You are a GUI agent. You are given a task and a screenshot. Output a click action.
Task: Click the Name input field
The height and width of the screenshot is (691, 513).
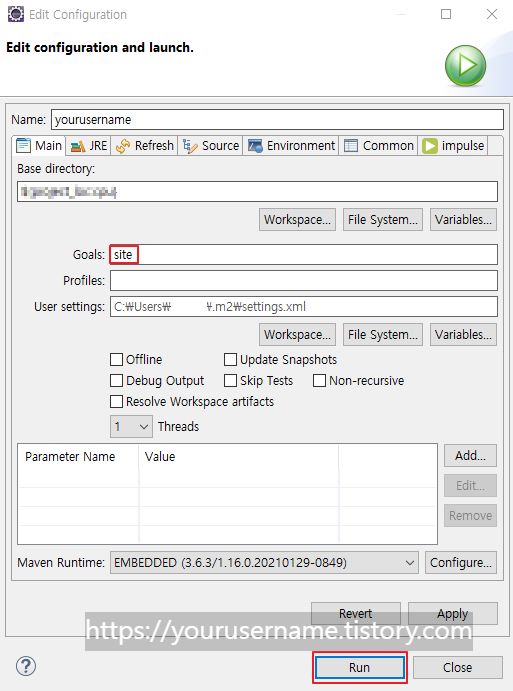(x=277, y=119)
